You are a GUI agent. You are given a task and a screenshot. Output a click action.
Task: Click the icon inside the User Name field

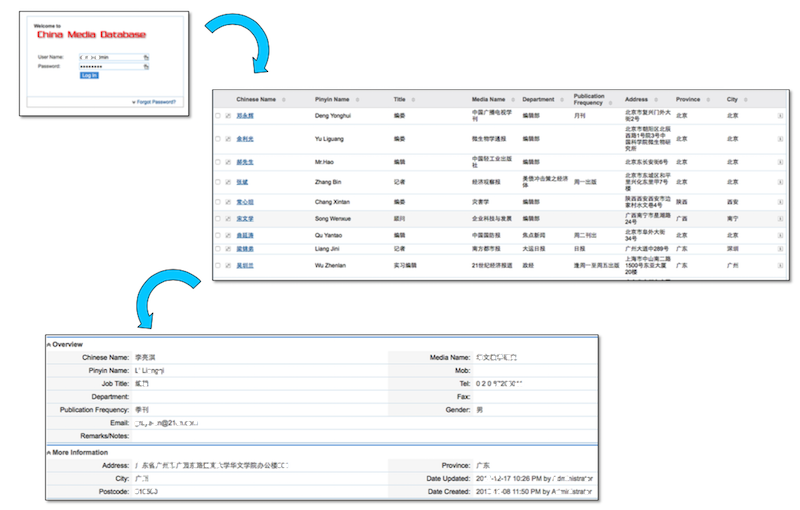pos(146,58)
